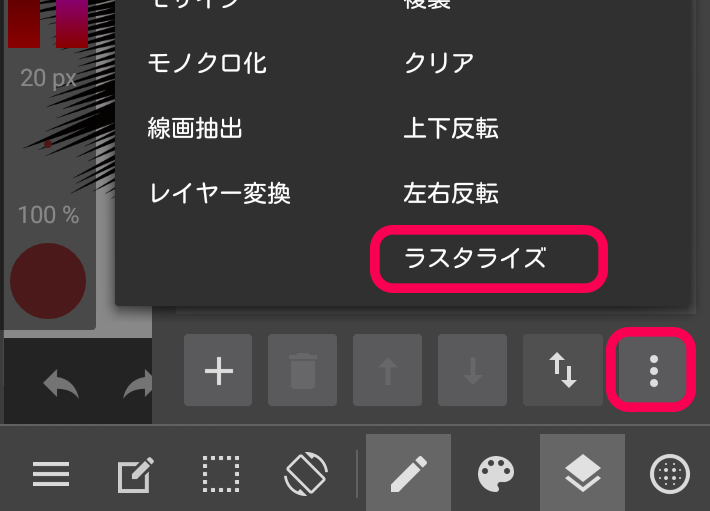Select 線画抽出 option
Screen dimensions: 710x511
pos(195,128)
